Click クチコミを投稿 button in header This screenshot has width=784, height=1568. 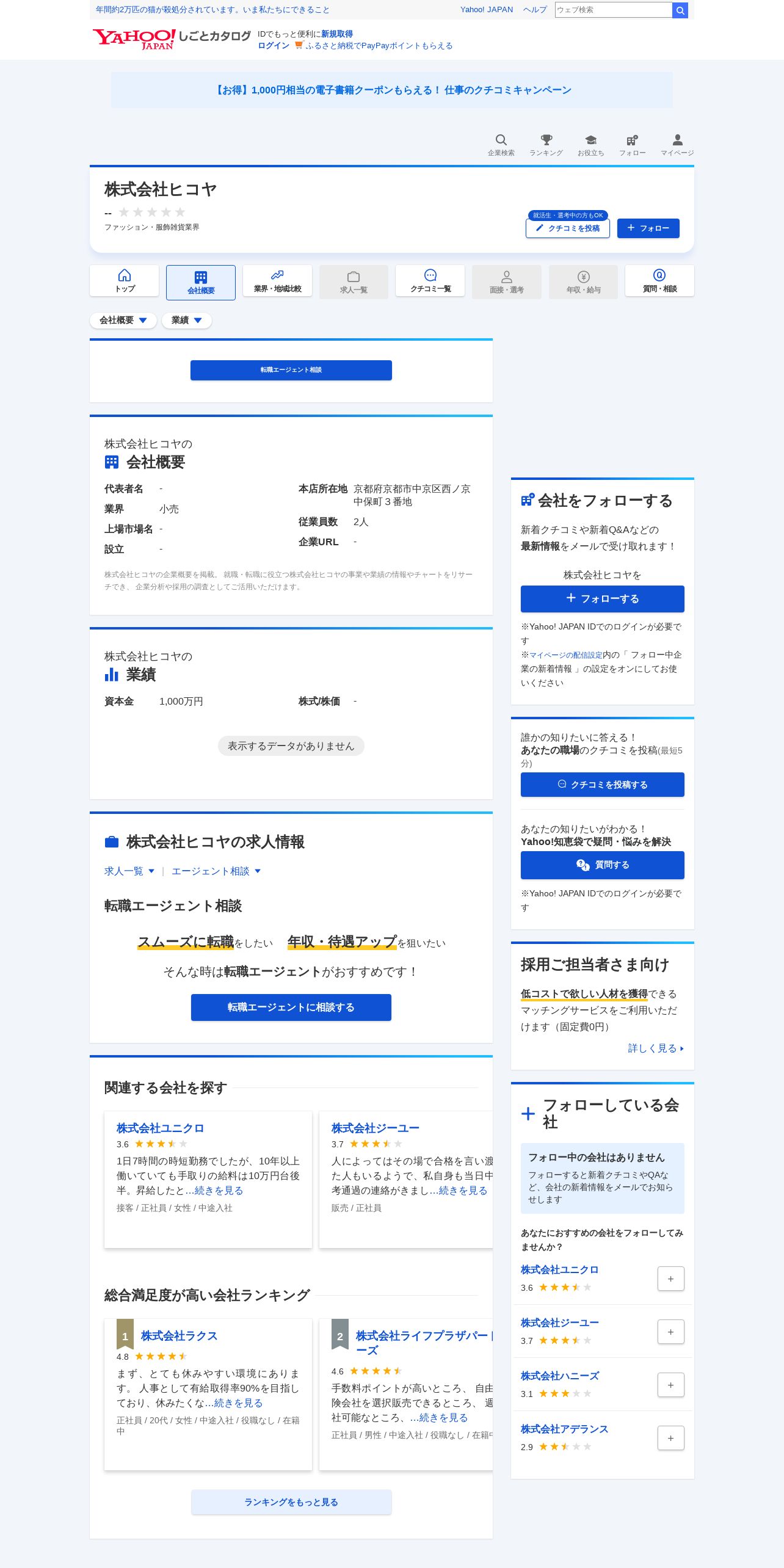568,228
